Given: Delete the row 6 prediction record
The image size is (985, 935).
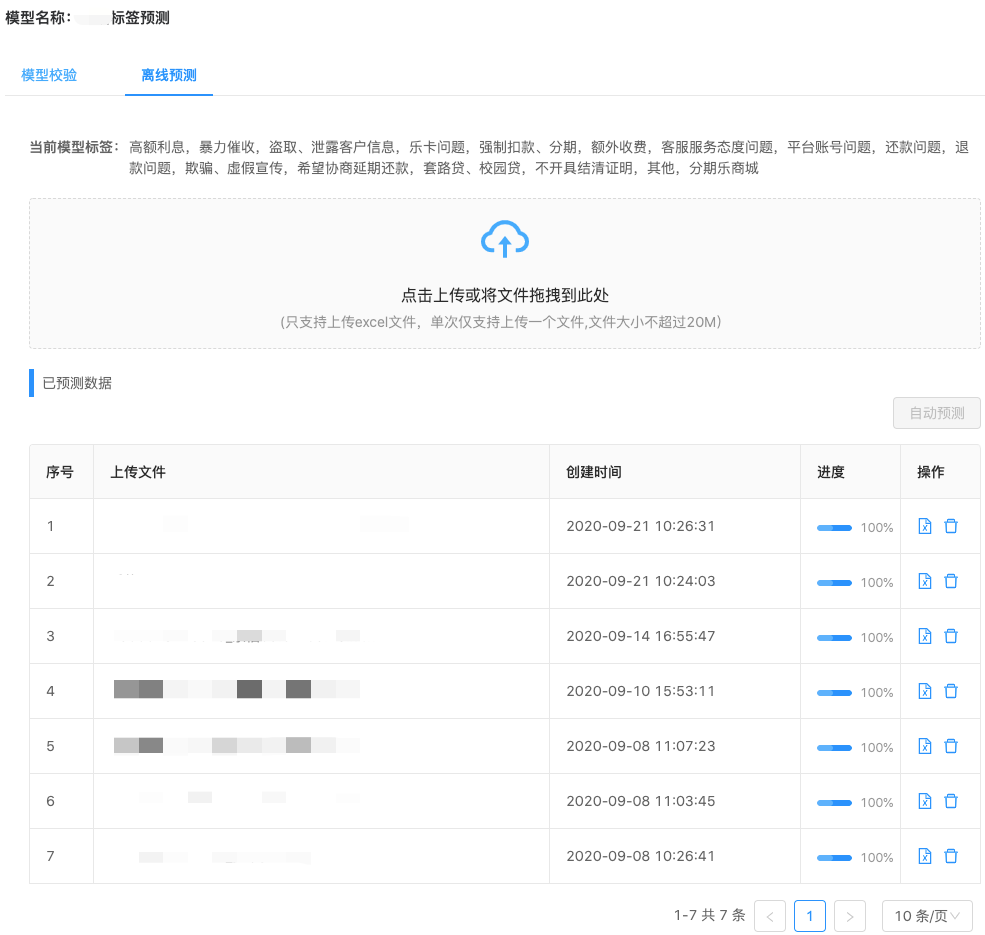Looking at the screenshot, I should 951,801.
